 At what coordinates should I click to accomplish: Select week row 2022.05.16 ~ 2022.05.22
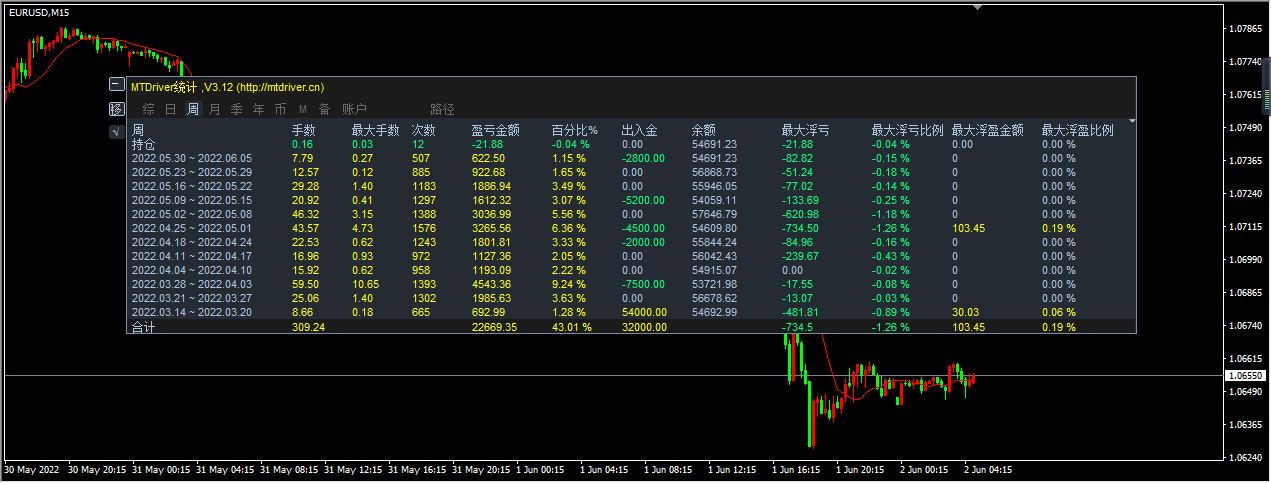click(192, 186)
